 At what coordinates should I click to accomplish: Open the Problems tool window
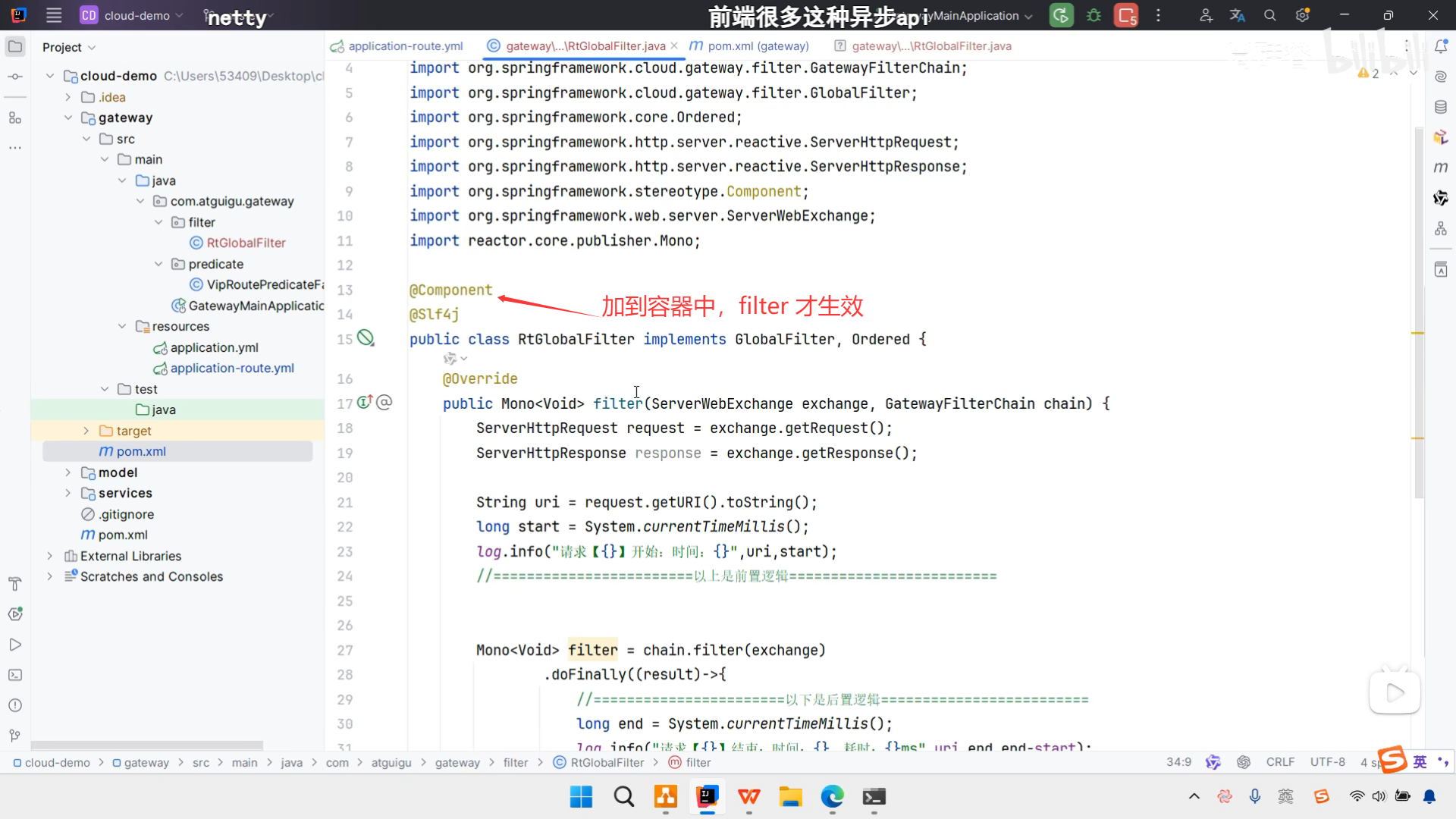tap(15, 705)
